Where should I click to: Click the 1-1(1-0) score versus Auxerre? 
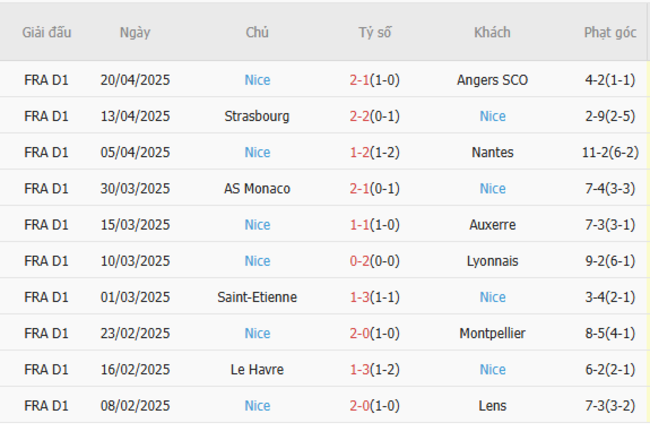(375, 225)
